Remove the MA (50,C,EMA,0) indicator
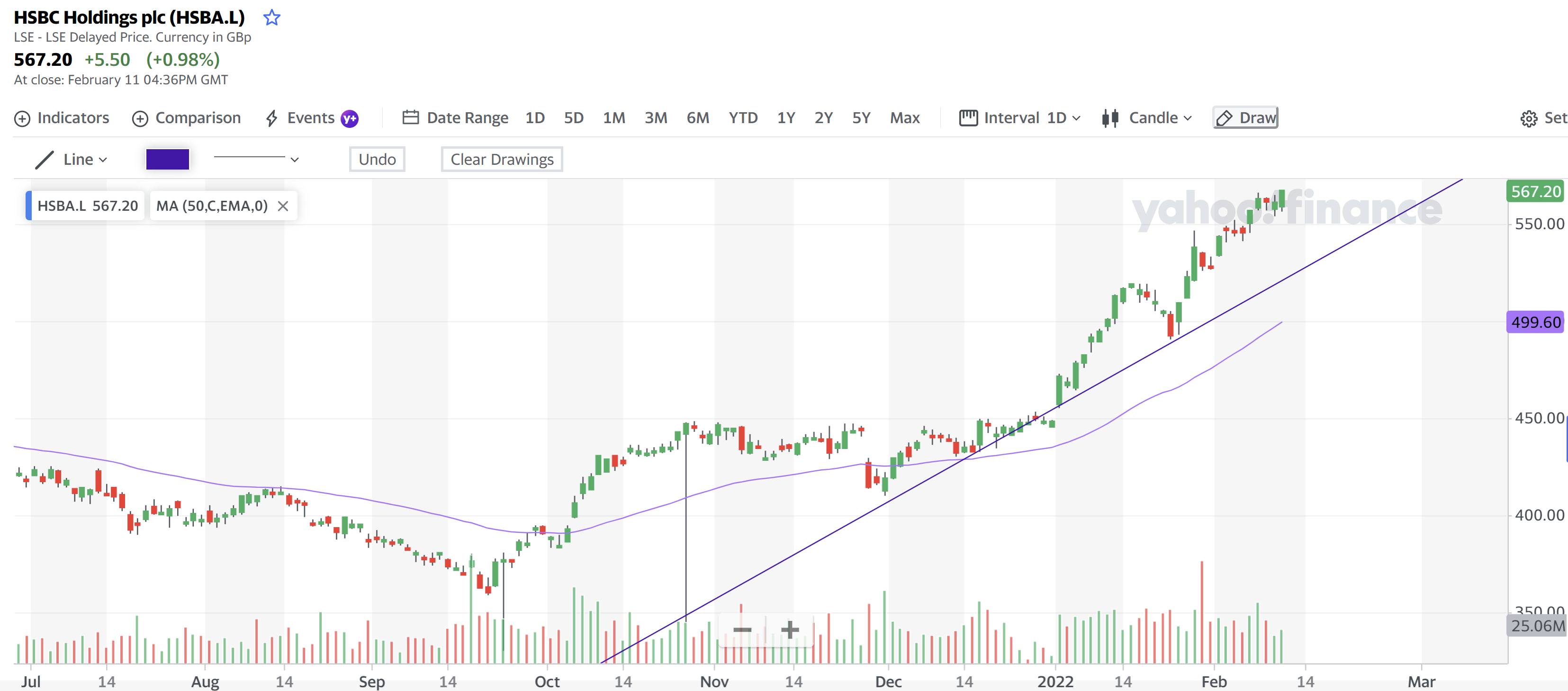The image size is (1568, 691). [x=283, y=206]
